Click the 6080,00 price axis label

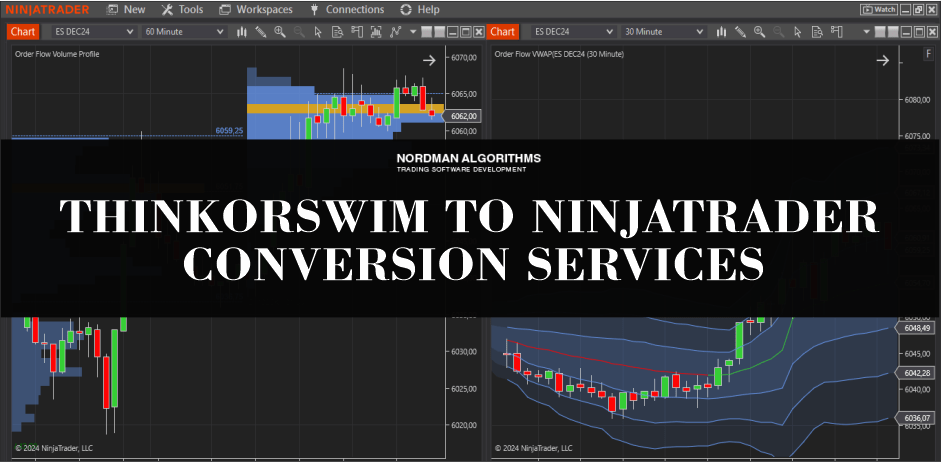coord(916,100)
